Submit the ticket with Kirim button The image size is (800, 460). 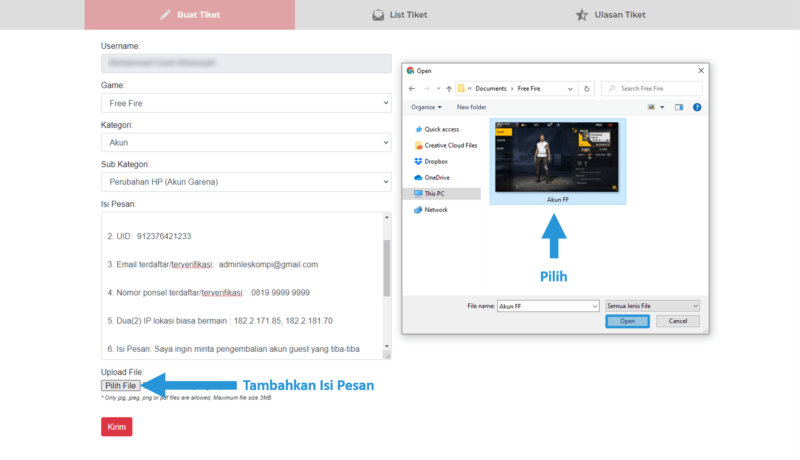coord(116,427)
